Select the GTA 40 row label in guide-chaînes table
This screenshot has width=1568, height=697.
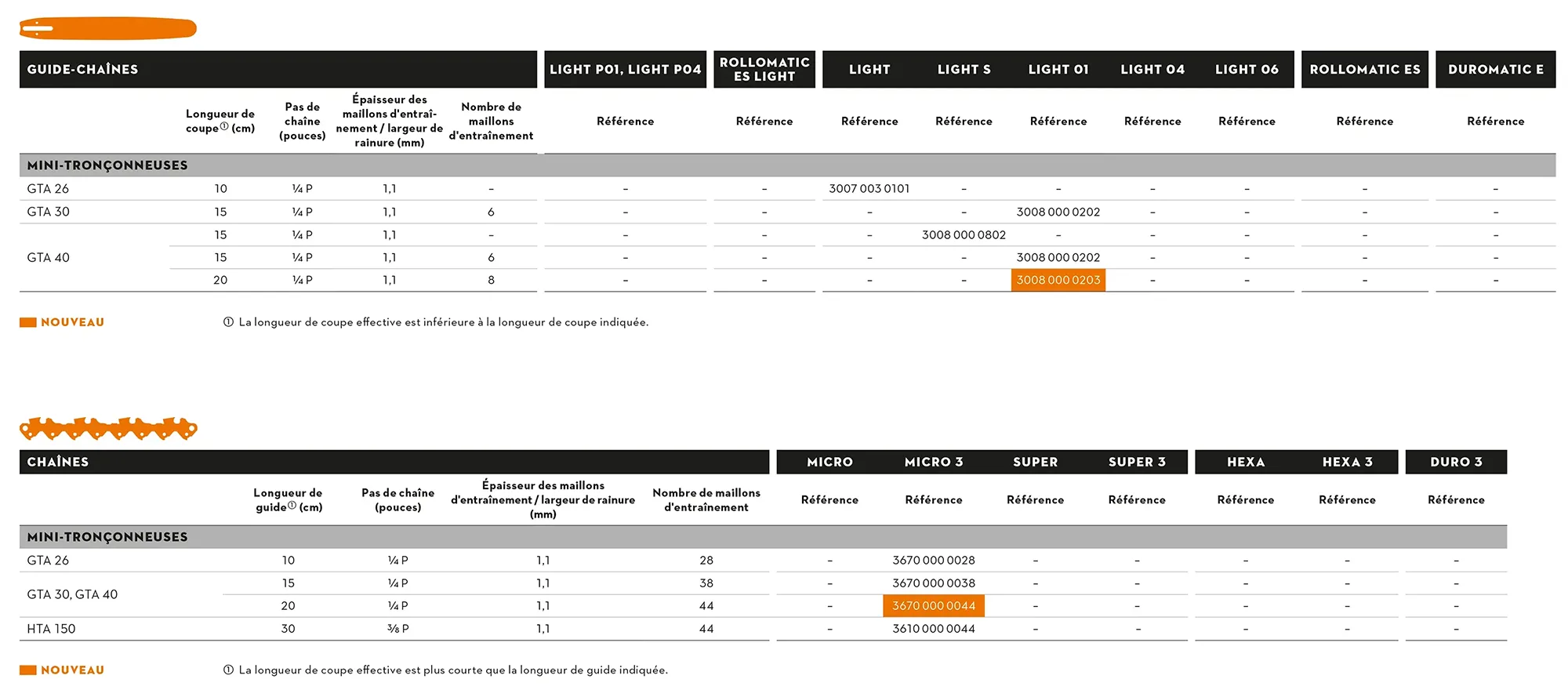(48, 257)
